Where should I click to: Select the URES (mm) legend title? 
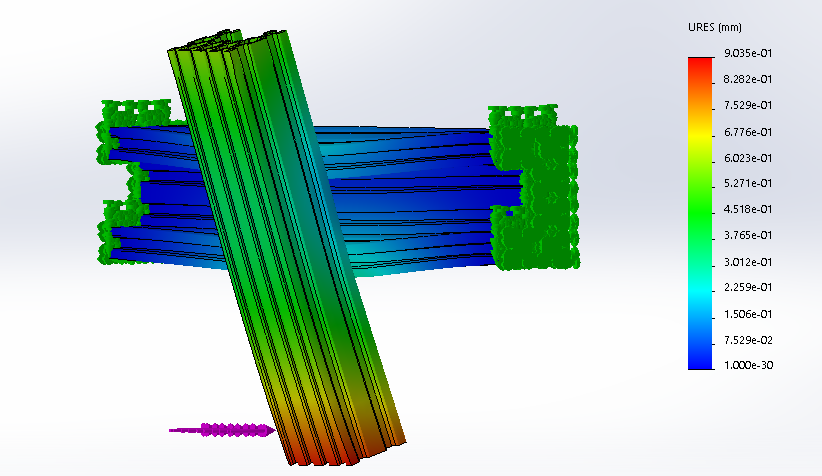click(x=715, y=27)
